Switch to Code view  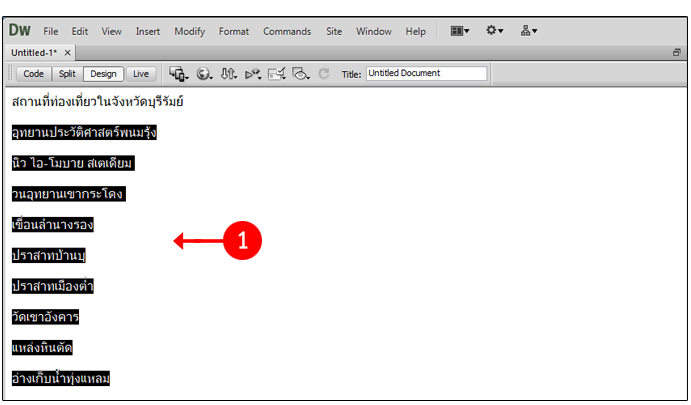[34, 73]
